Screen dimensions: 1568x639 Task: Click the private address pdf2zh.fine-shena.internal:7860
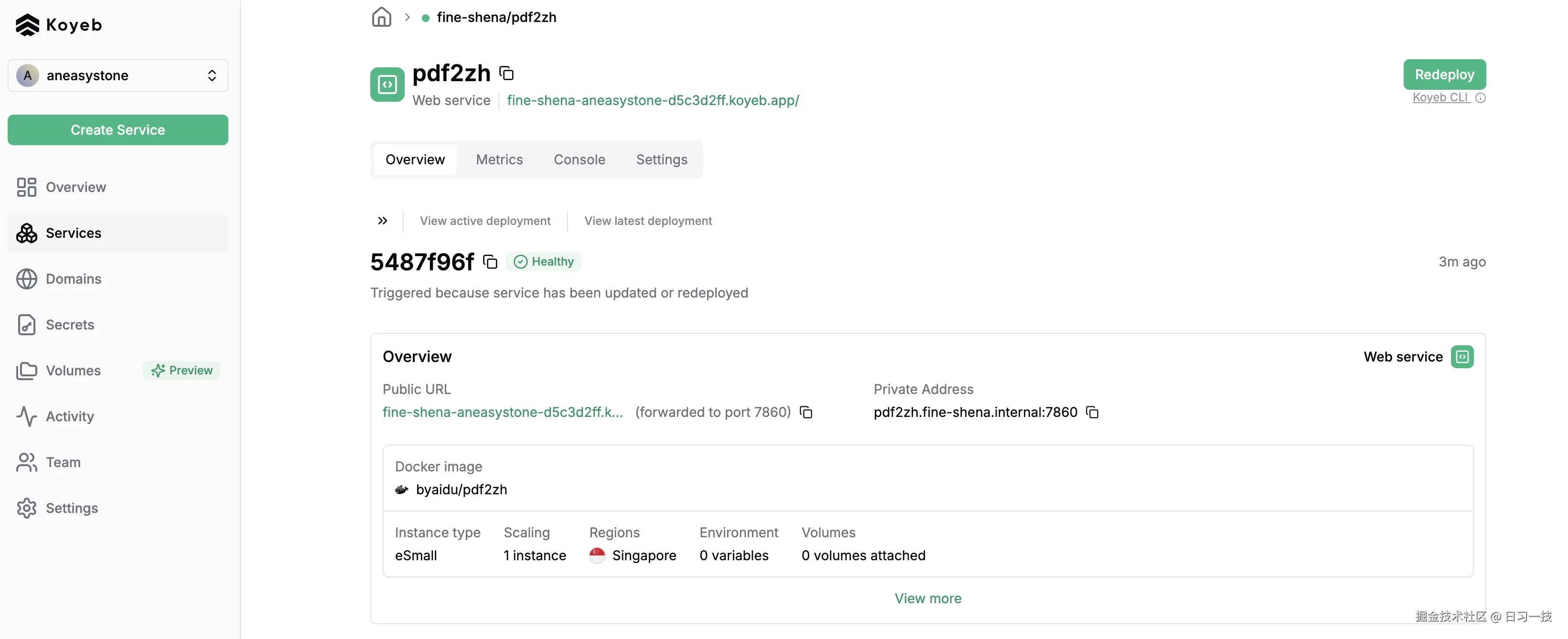click(x=975, y=412)
